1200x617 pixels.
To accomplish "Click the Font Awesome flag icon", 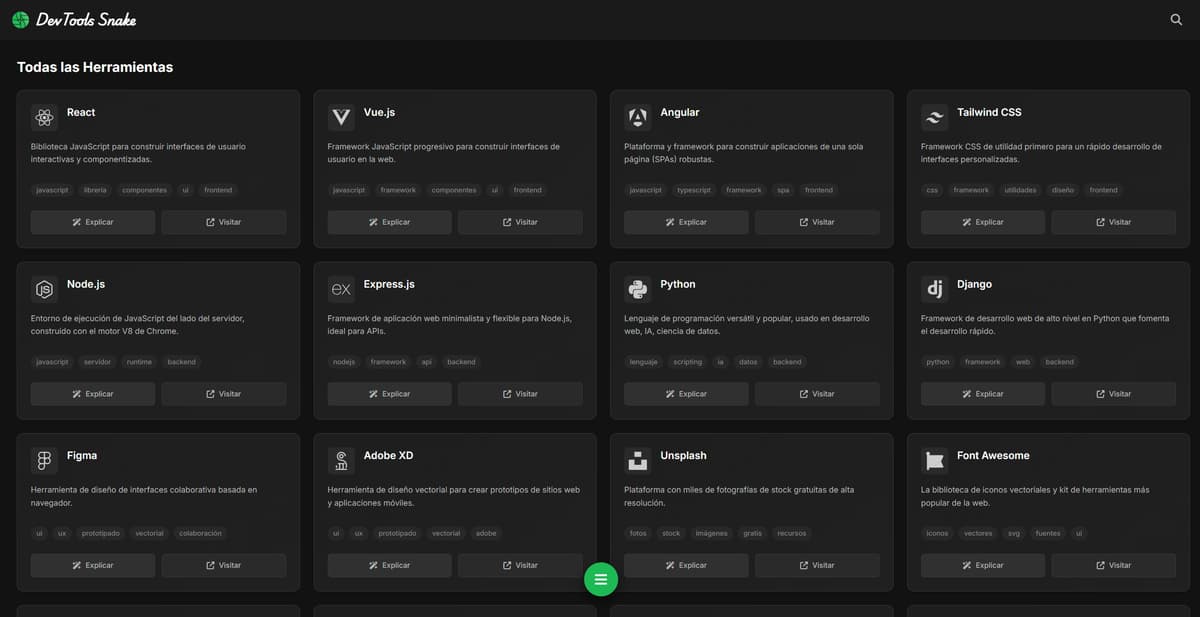I will [x=934, y=461].
